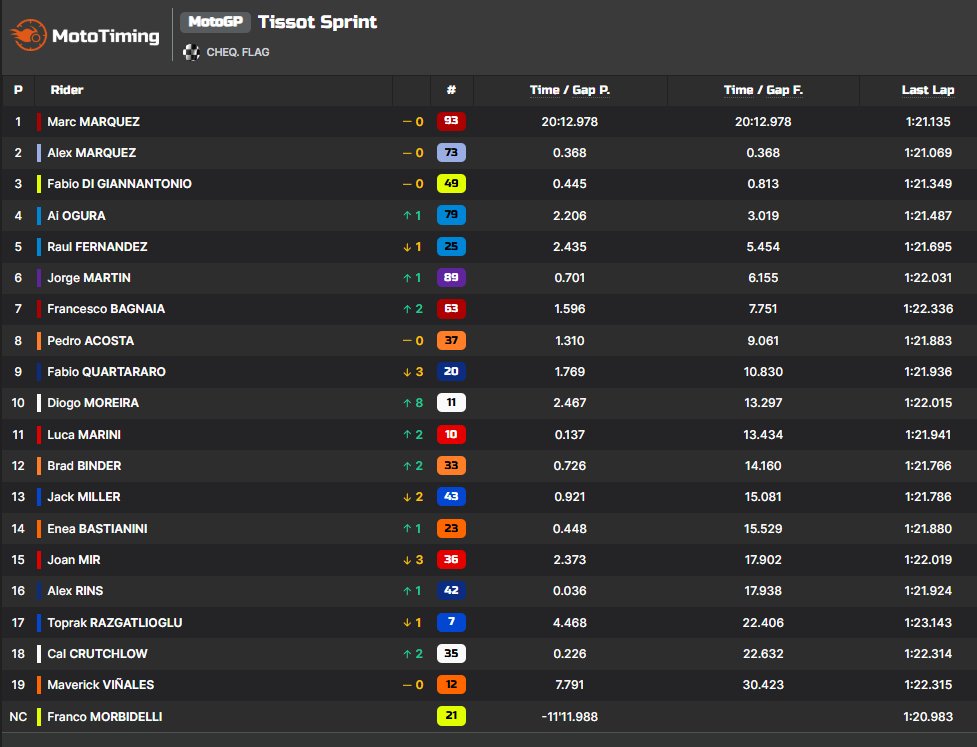This screenshot has width=977, height=747.
Task: Select rider Raul FERNANDEZ
Action: coord(97,247)
